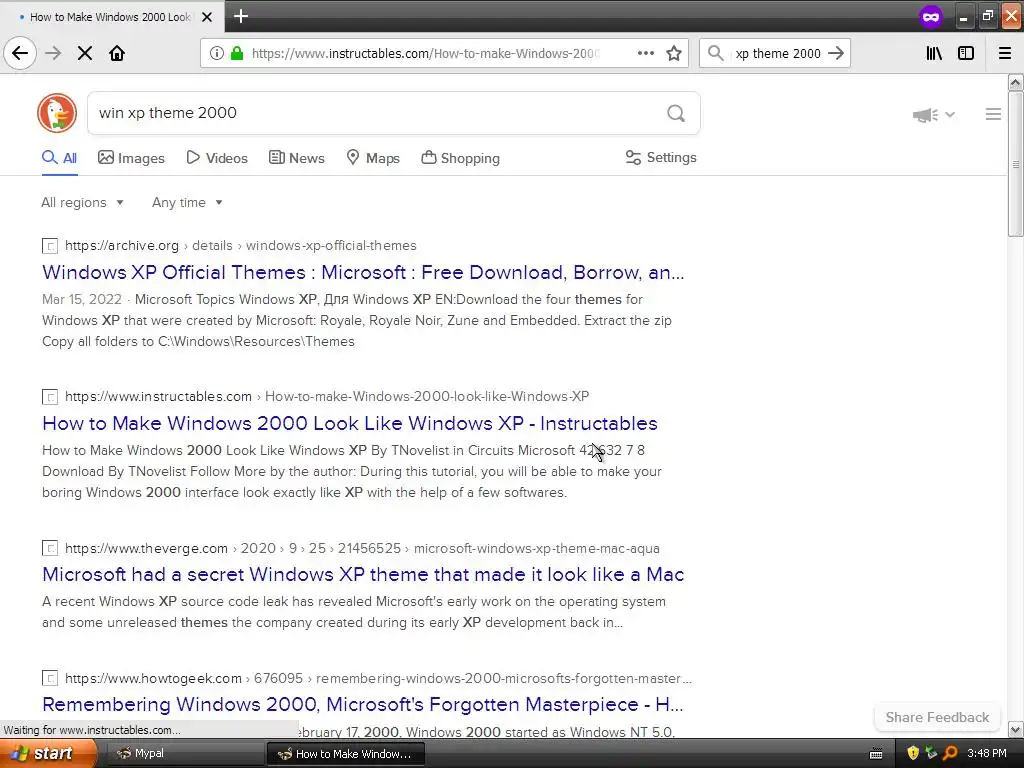Viewport: 1024px width, 768px height.
Task: Submit browser search with the go arrow
Action: [836, 53]
